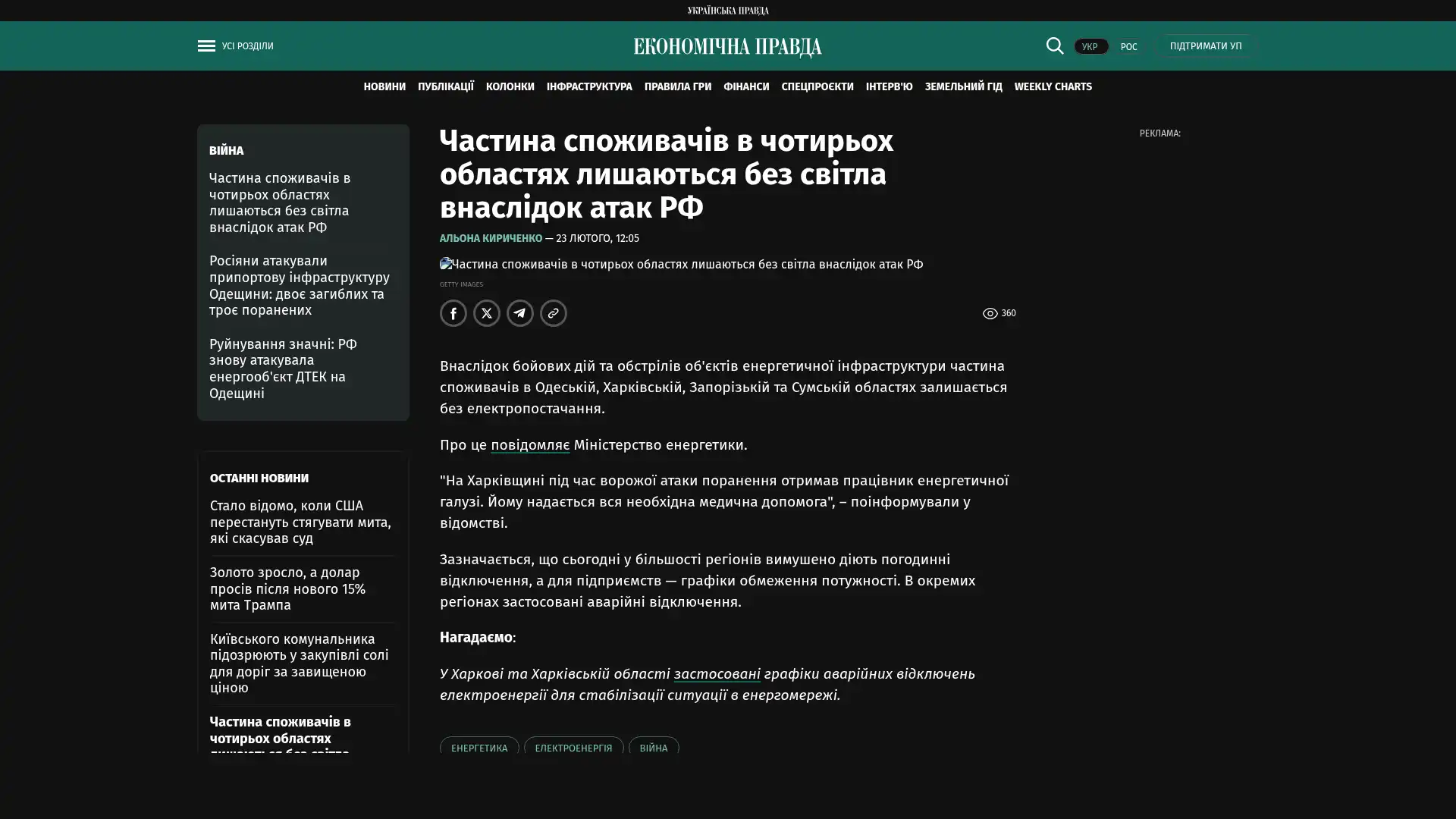
Task: Open the search magnifier icon
Action: pyautogui.click(x=1054, y=45)
